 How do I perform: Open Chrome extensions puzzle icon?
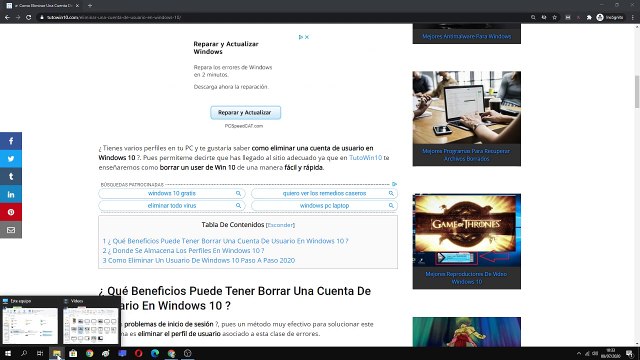pos(589,18)
